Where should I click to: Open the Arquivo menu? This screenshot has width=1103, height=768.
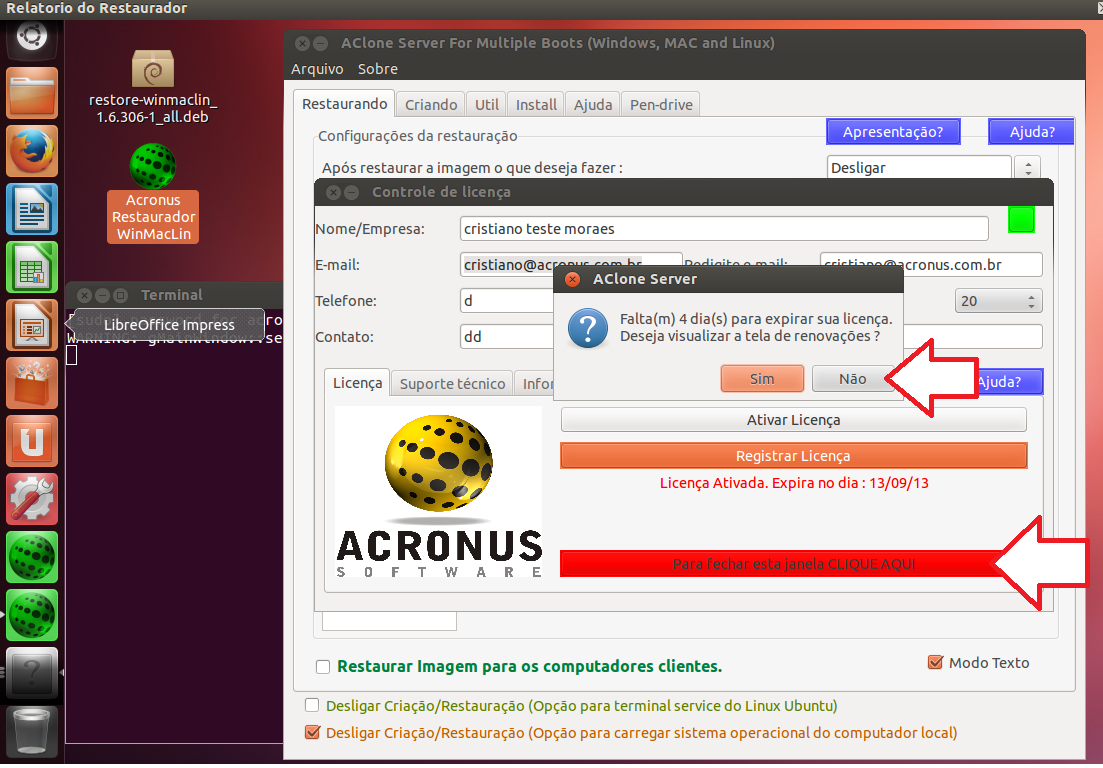point(317,69)
